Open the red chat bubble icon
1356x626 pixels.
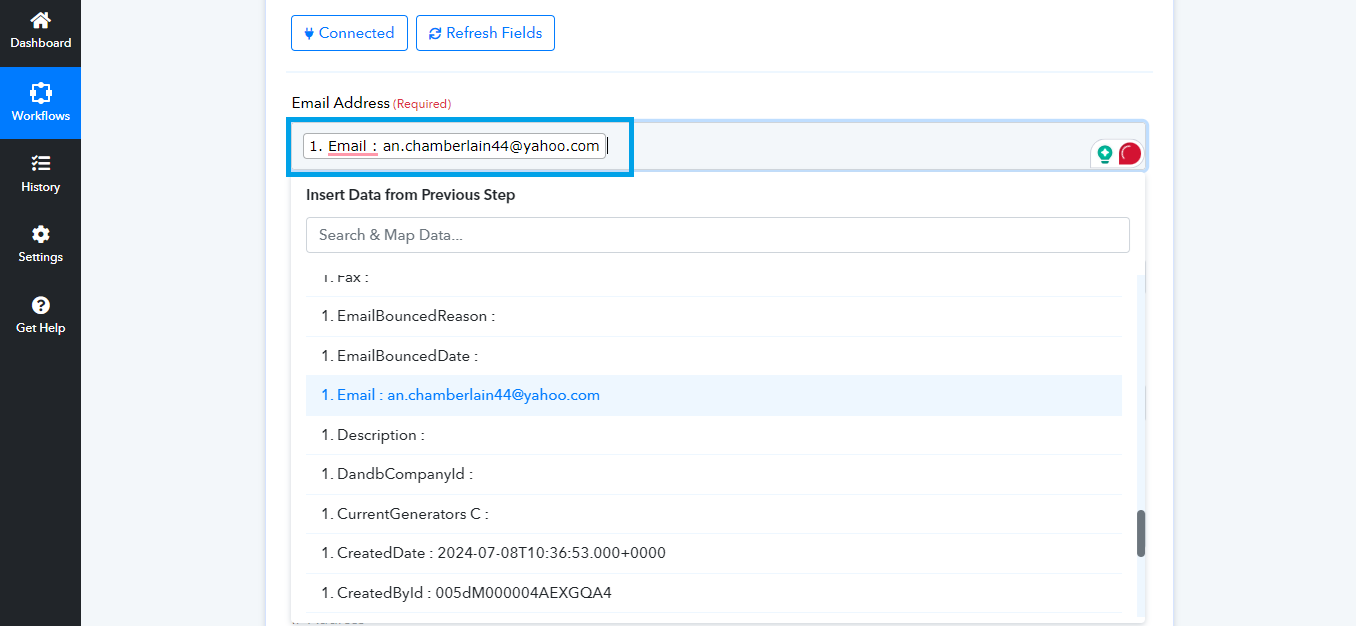(1129, 154)
